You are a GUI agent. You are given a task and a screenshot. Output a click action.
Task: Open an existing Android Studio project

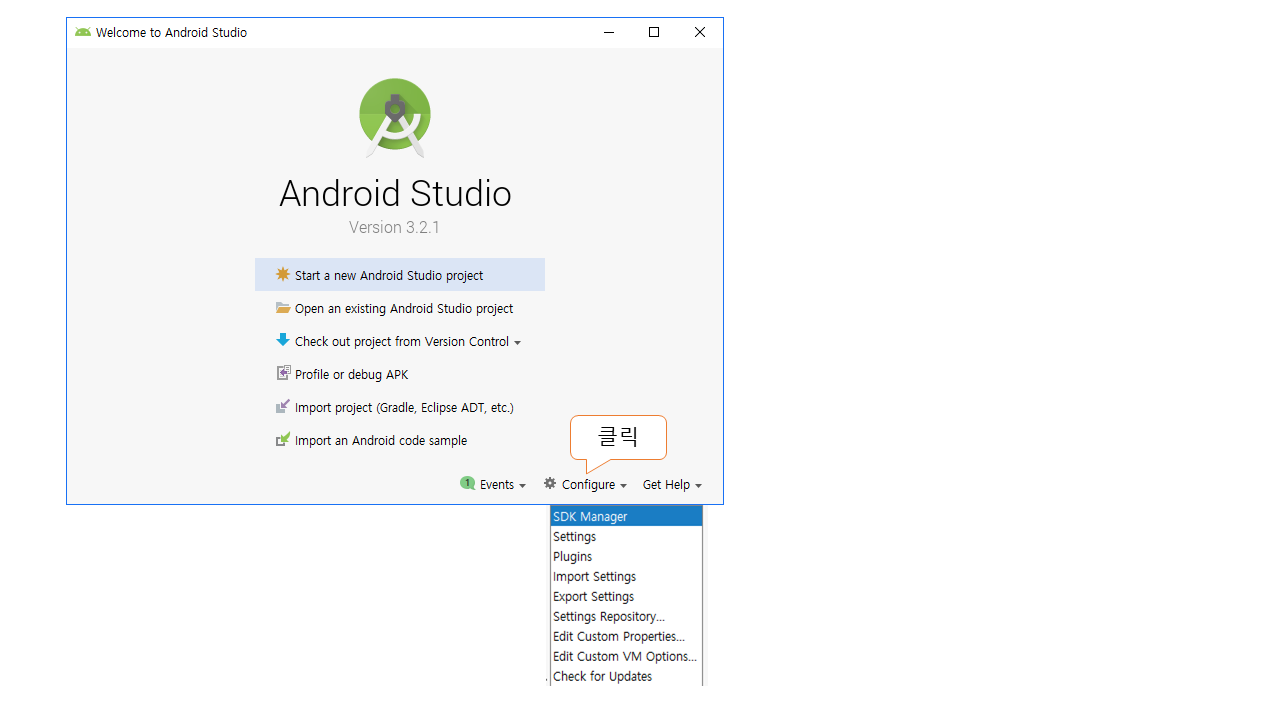click(404, 309)
